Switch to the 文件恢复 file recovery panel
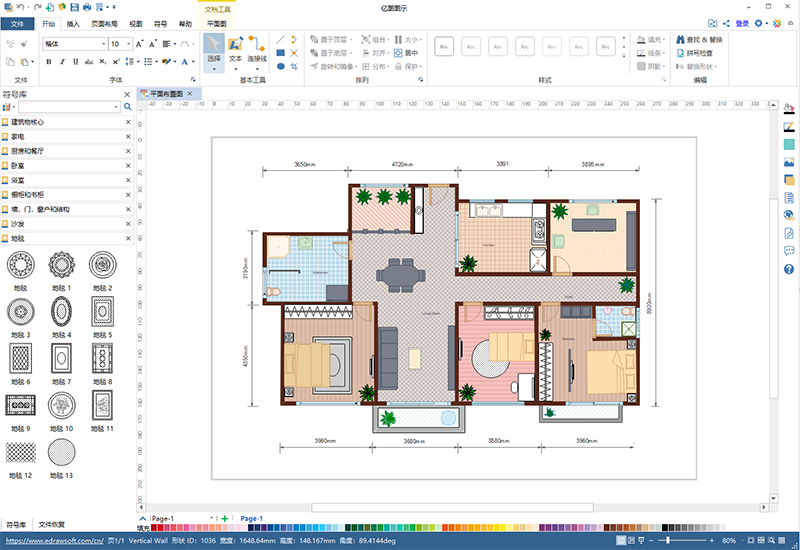This screenshot has height=550, width=800. 52,524
